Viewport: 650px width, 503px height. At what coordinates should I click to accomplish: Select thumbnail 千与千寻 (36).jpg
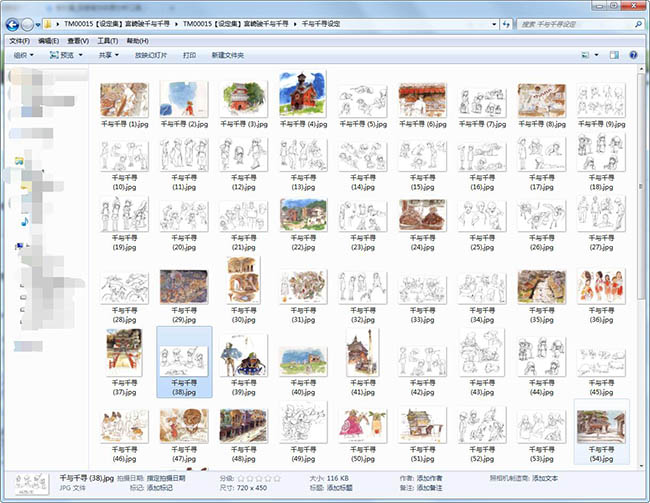click(601, 286)
